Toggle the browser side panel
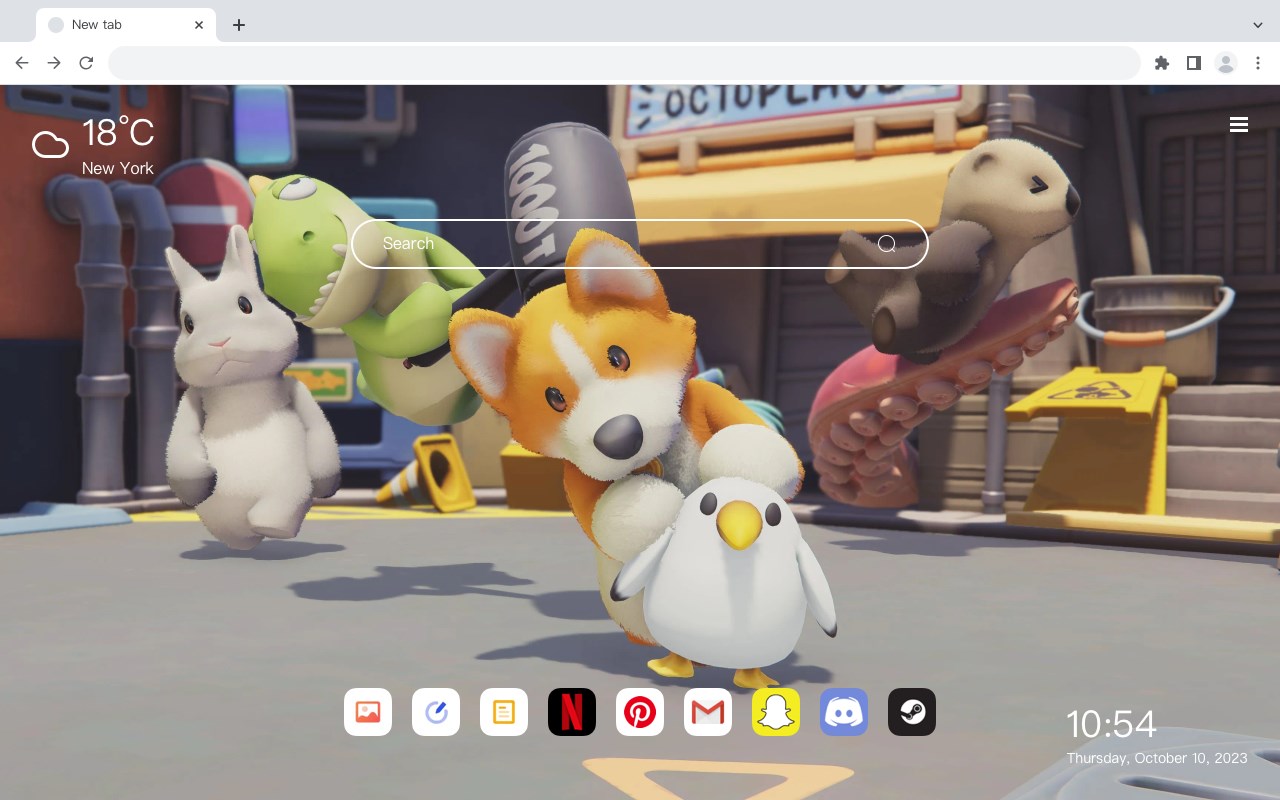 (1193, 63)
